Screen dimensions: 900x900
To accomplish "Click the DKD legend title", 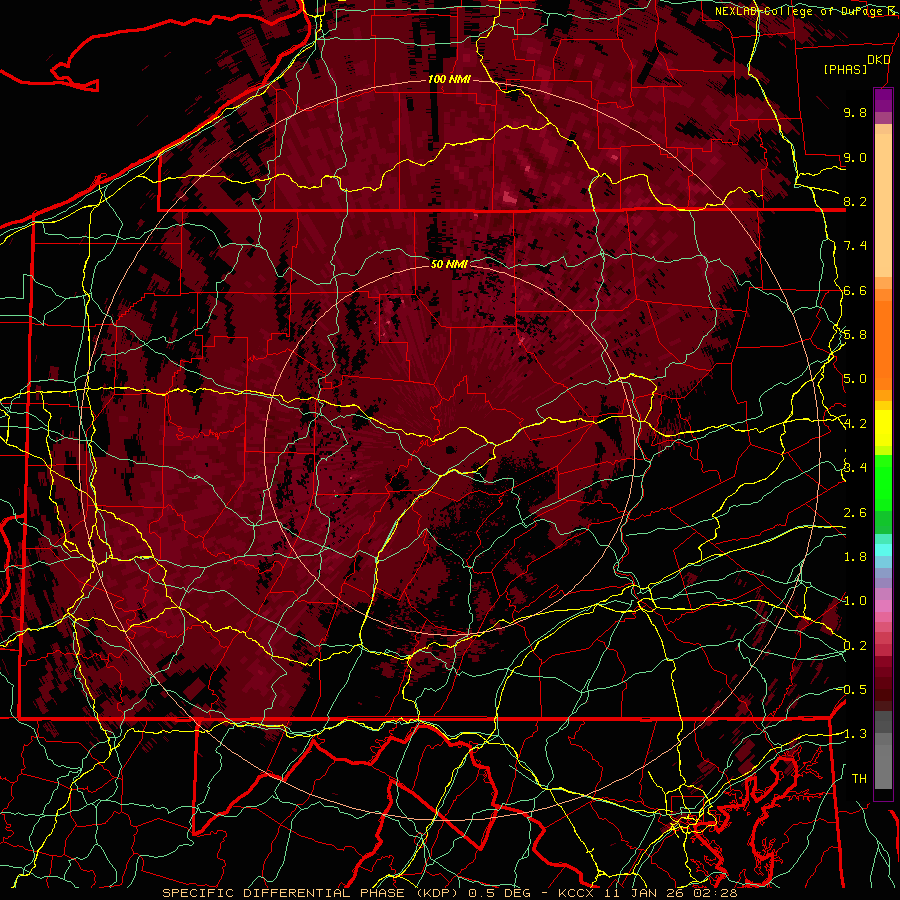I will point(879,60).
